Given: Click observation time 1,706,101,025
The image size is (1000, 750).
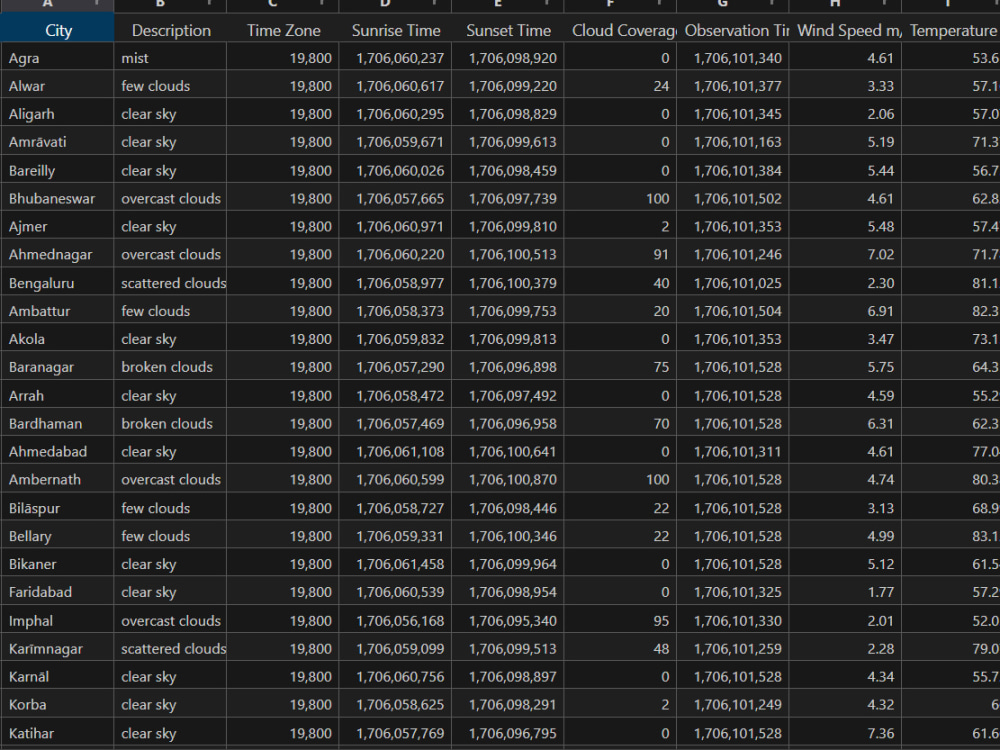Looking at the screenshot, I should click(x=733, y=283).
